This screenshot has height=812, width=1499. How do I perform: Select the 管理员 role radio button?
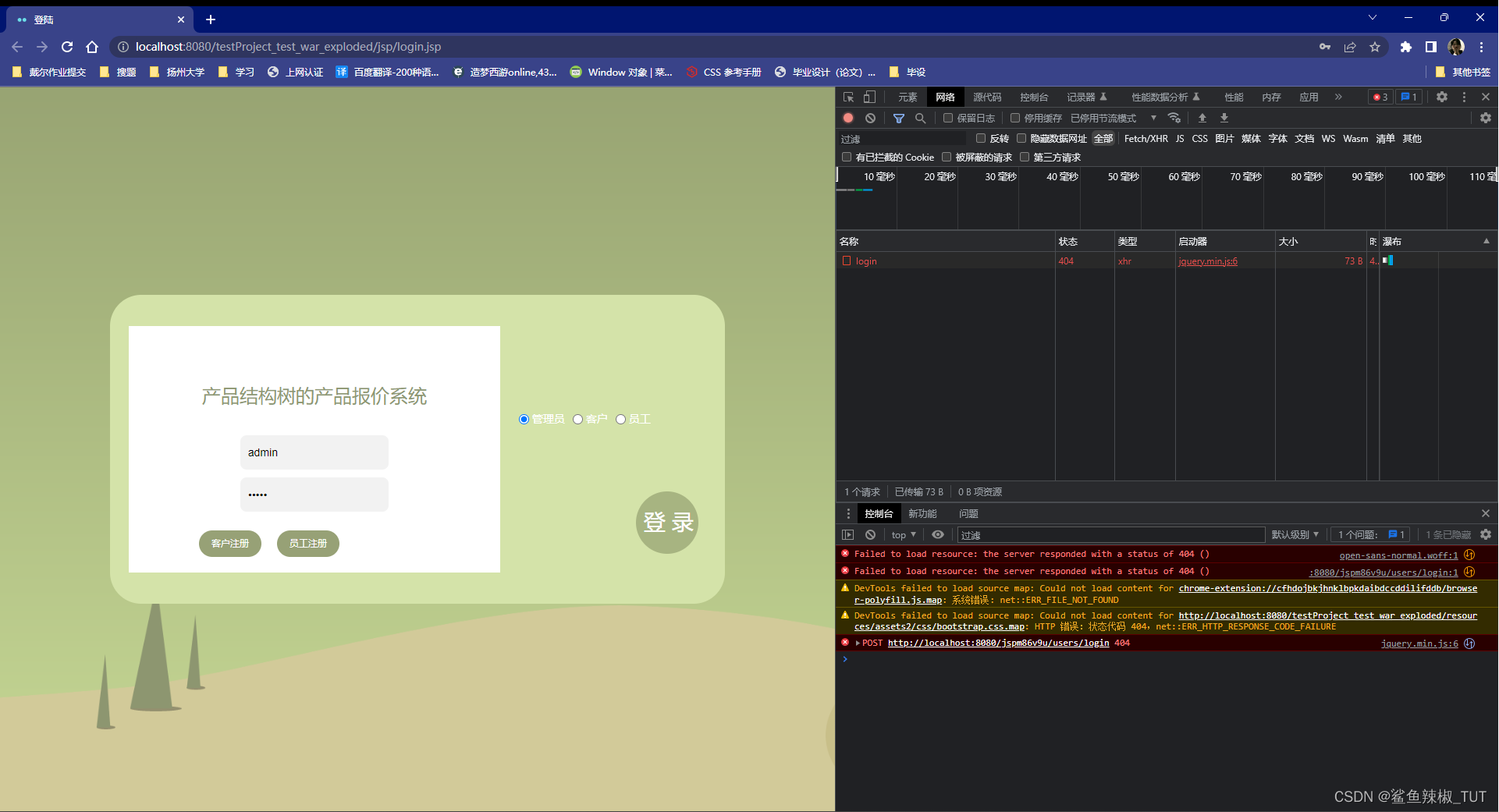click(524, 419)
